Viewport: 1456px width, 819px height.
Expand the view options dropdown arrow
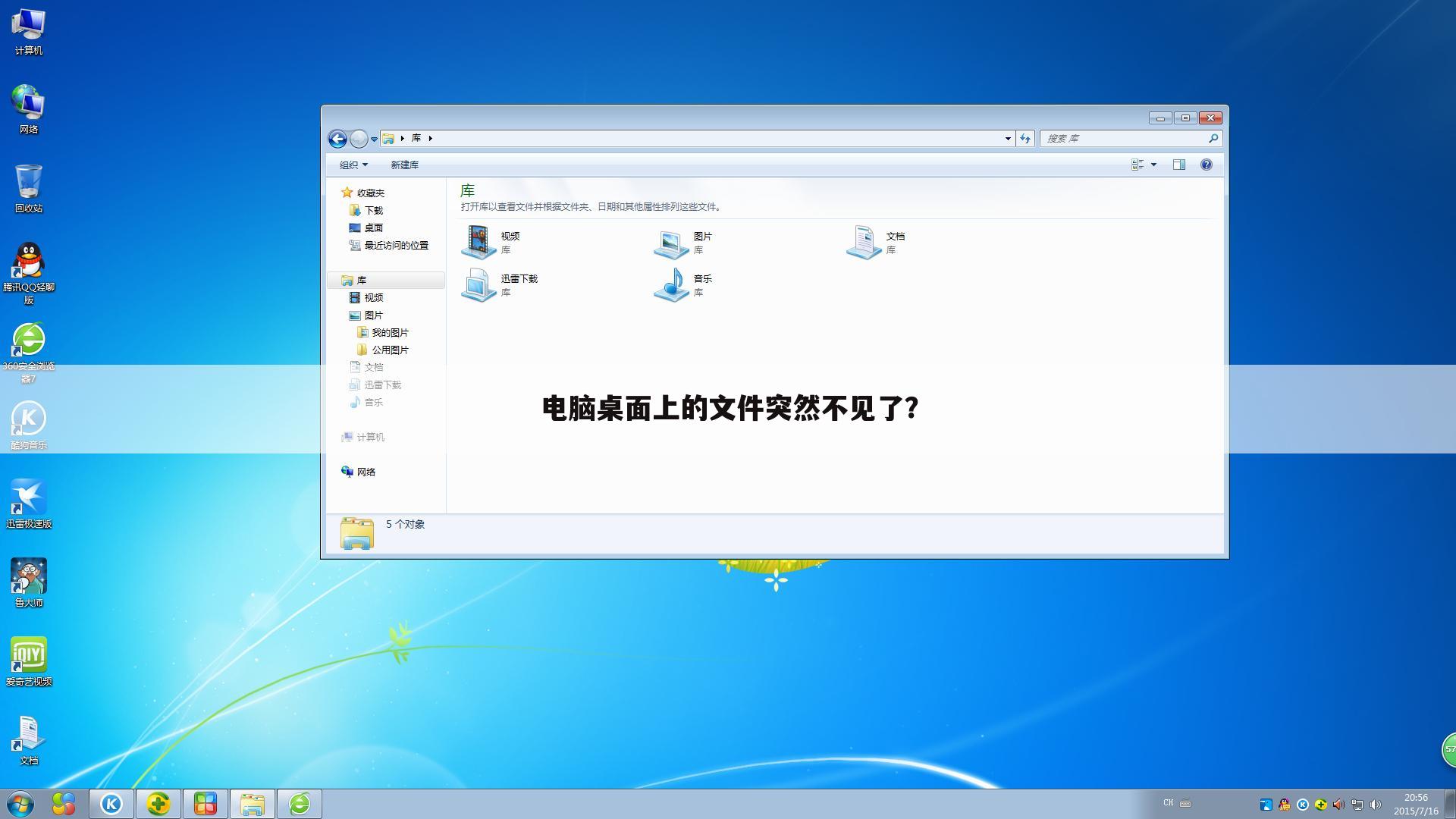coord(1153,165)
